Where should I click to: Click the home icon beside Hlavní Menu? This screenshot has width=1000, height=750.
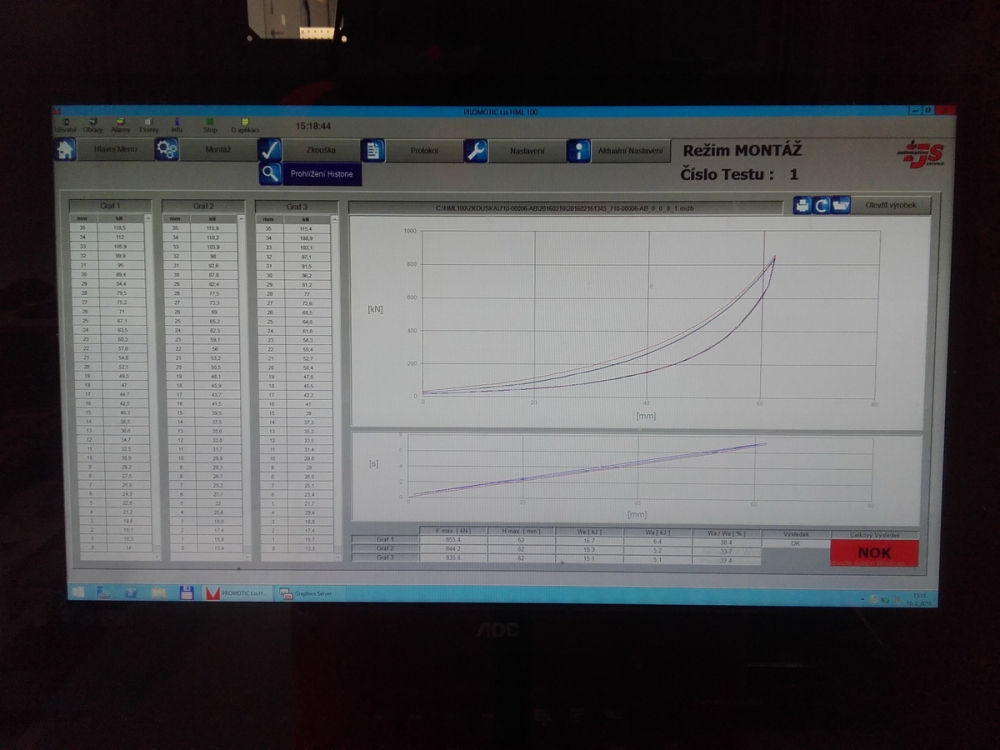coord(66,149)
